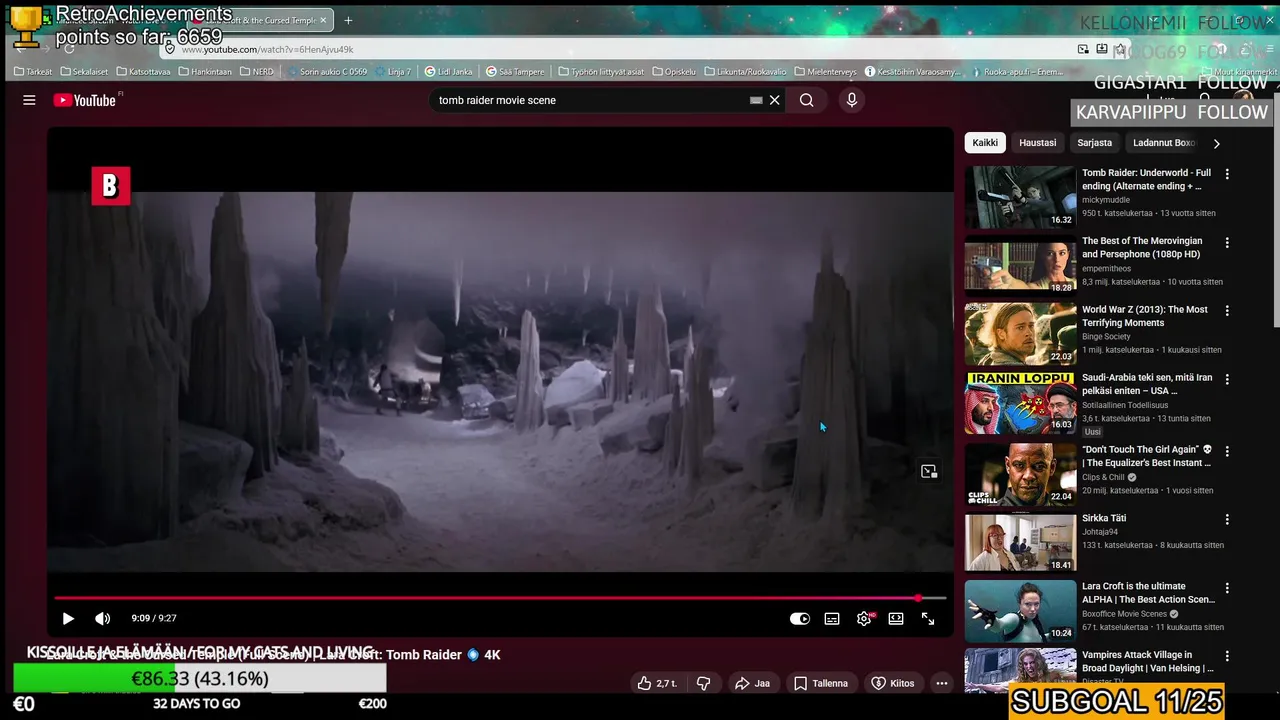Open options menu for Don't Touch The Girl video
The width and height of the screenshot is (1280, 720).
(x=1227, y=451)
